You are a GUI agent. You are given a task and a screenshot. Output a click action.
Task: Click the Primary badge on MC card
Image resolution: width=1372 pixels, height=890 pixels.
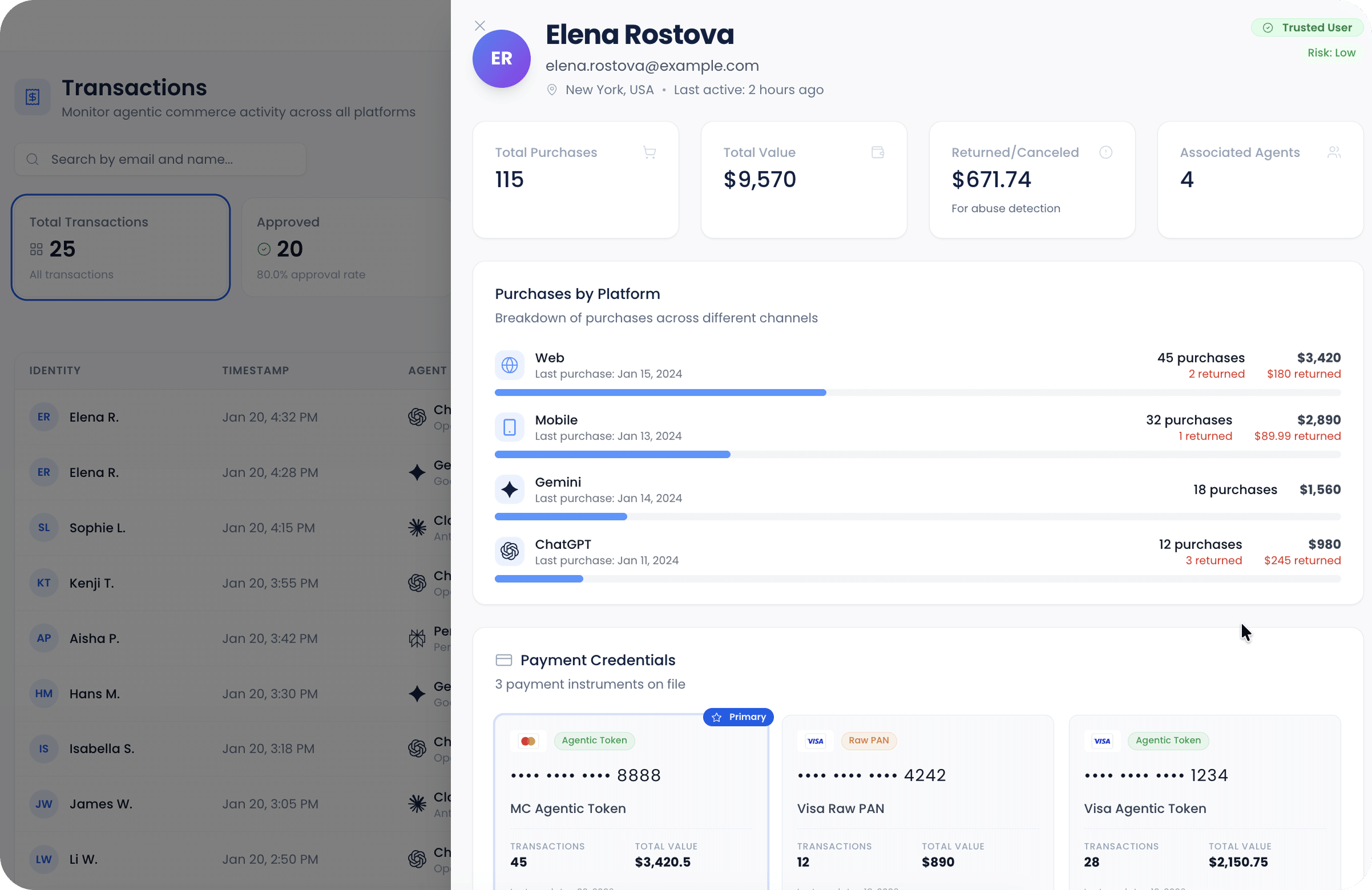pos(739,717)
